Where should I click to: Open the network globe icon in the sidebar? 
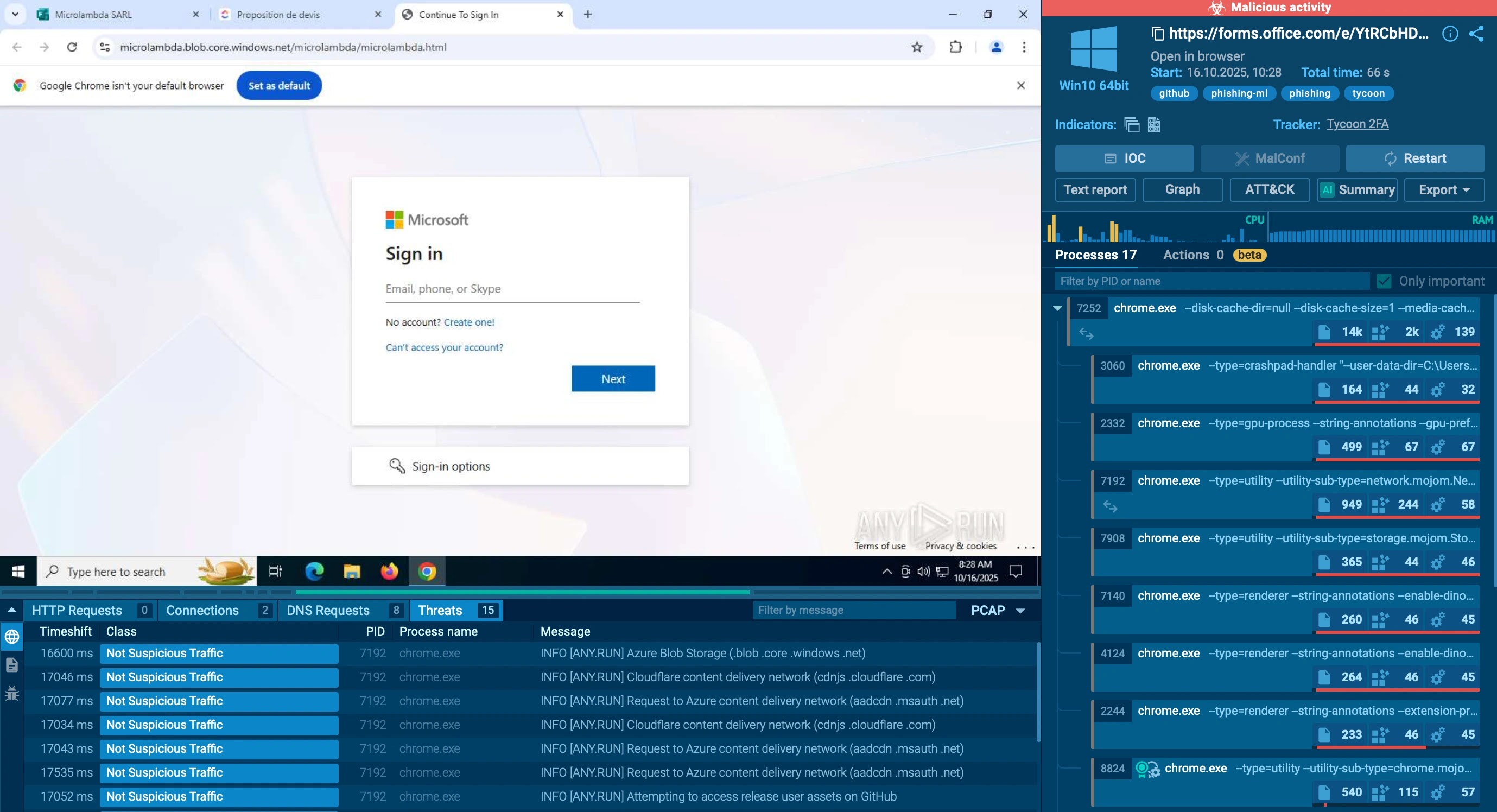tap(11, 637)
